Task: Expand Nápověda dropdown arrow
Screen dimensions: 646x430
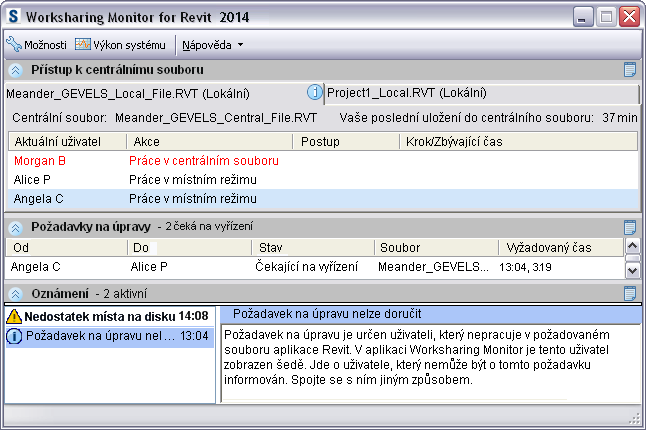Action: point(240,45)
